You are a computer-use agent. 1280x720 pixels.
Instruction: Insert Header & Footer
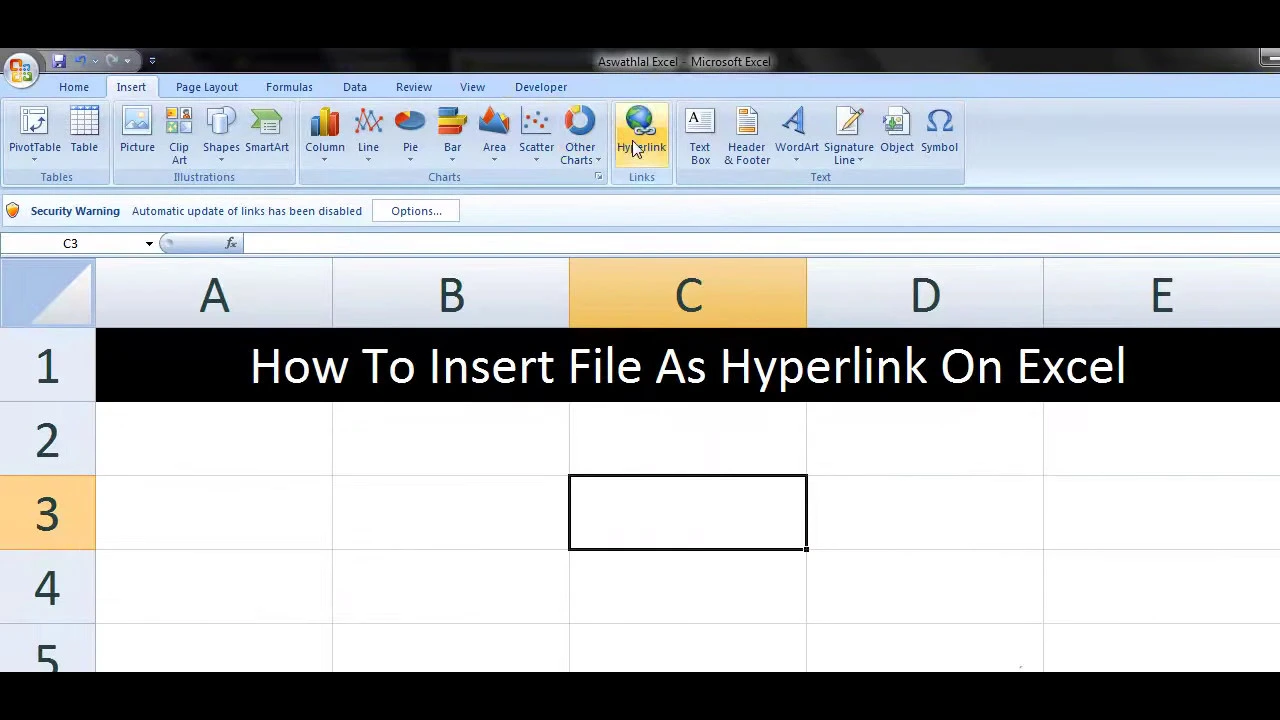point(747,136)
